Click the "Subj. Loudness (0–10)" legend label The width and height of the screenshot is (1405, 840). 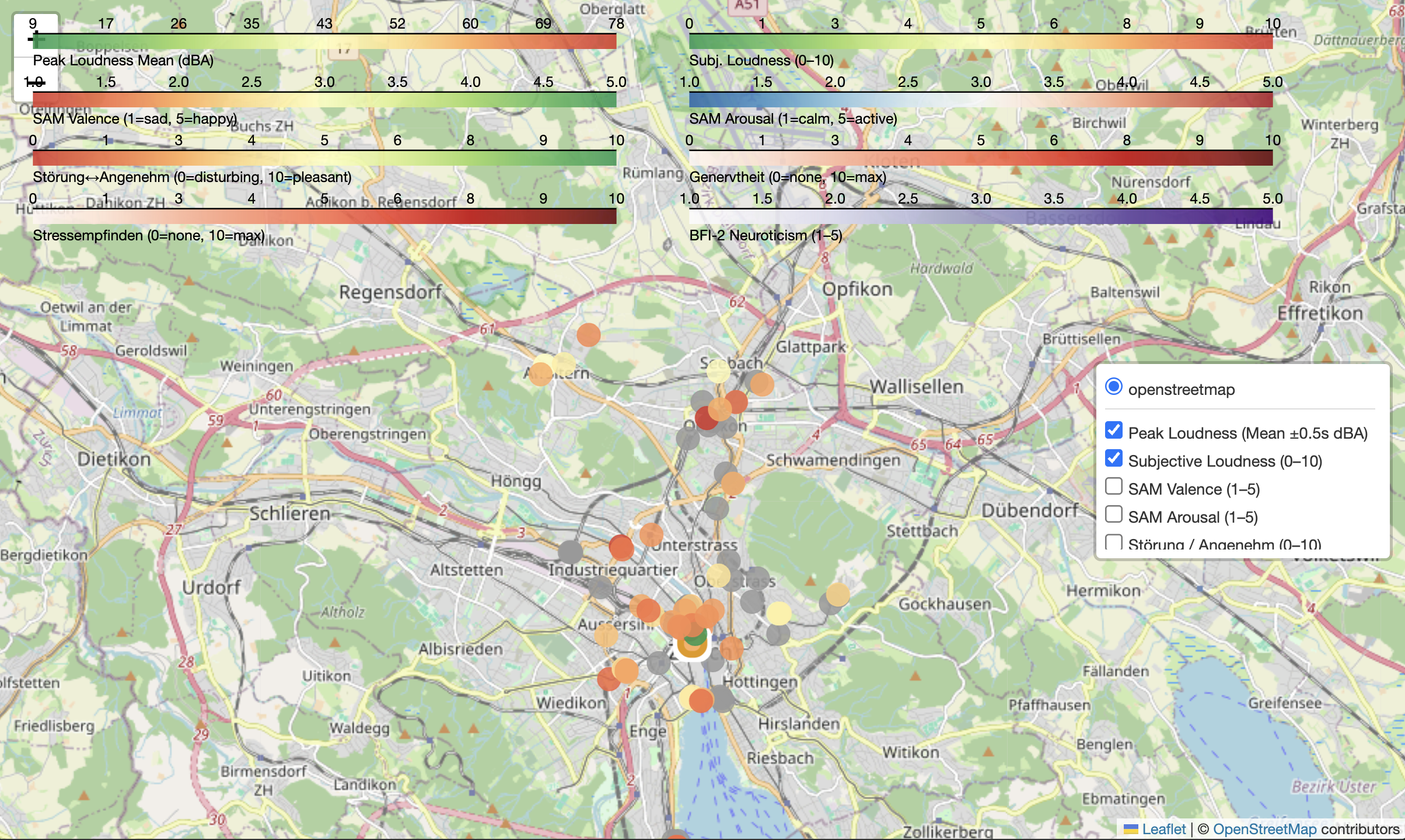pyautogui.click(x=761, y=60)
